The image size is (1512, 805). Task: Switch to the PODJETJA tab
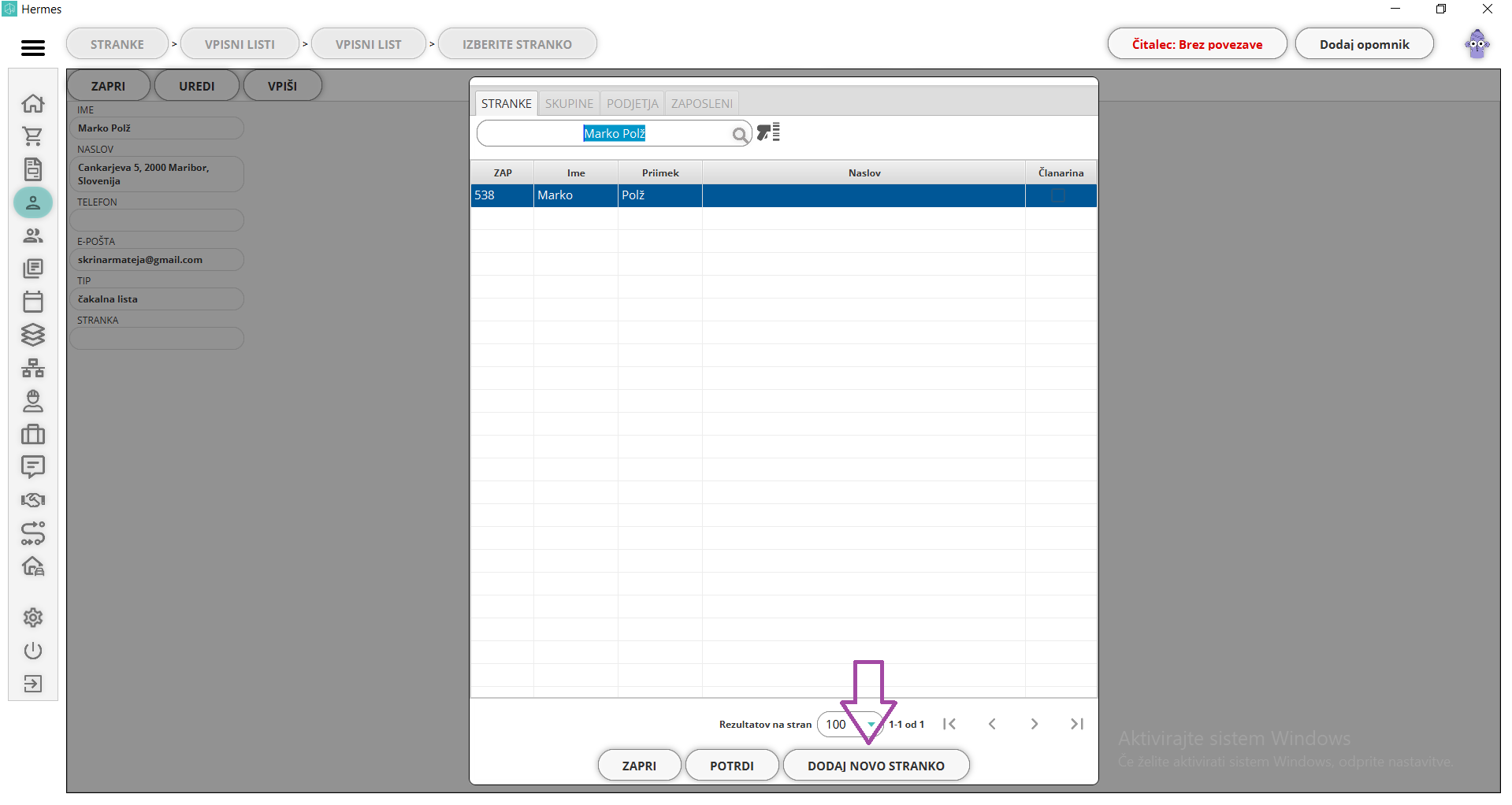633,104
